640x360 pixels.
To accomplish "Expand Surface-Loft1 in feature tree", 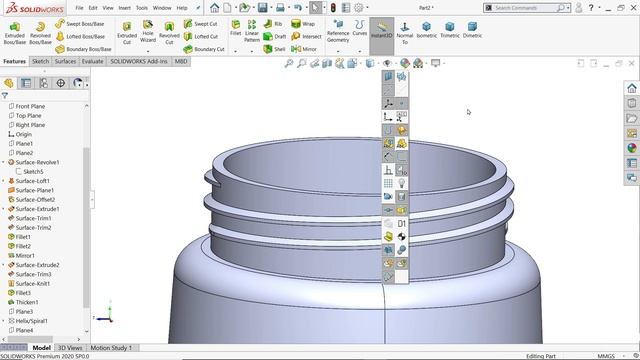I will (4, 181).
